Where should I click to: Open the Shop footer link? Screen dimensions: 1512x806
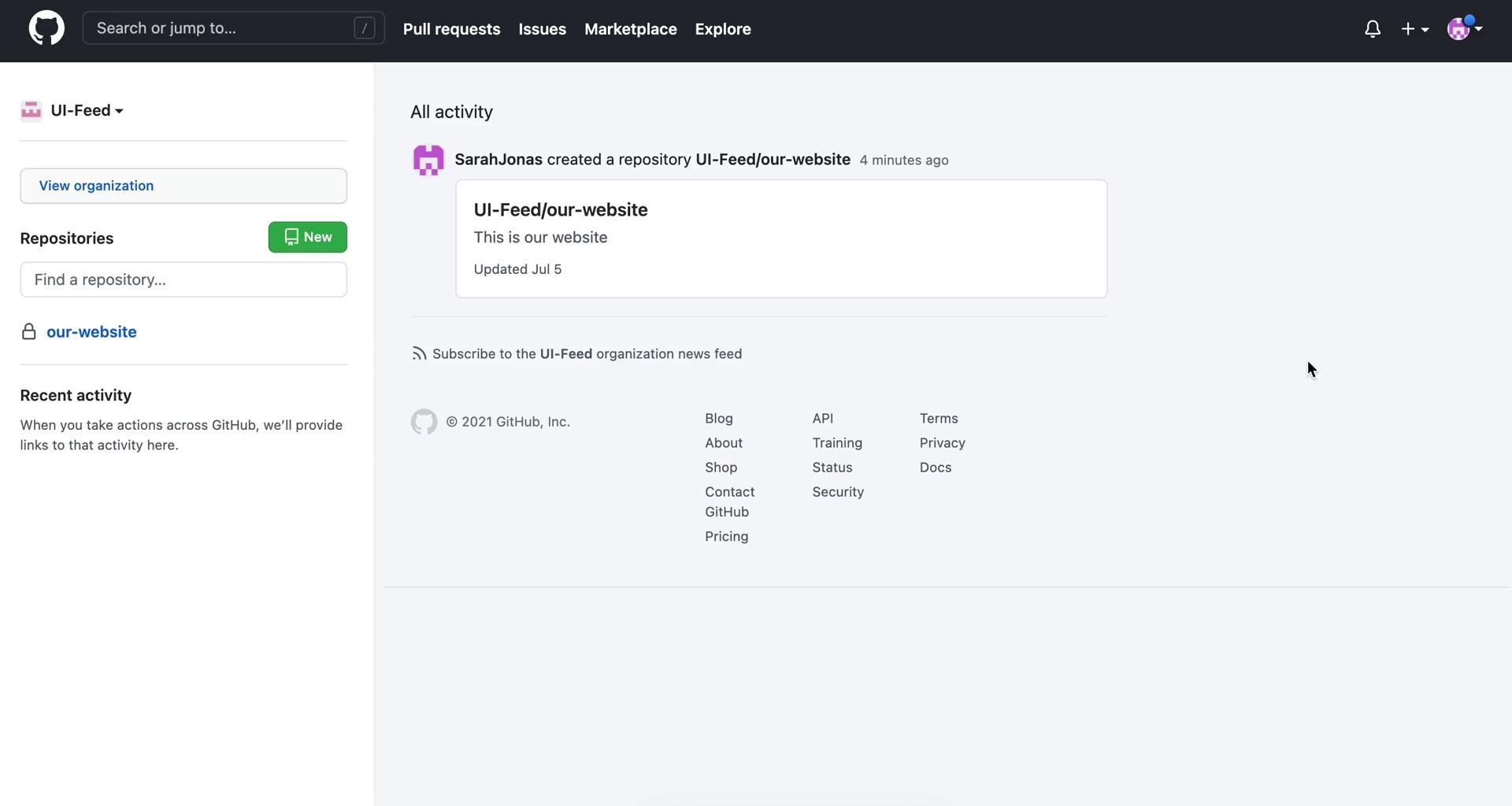[x=721, y=467]
